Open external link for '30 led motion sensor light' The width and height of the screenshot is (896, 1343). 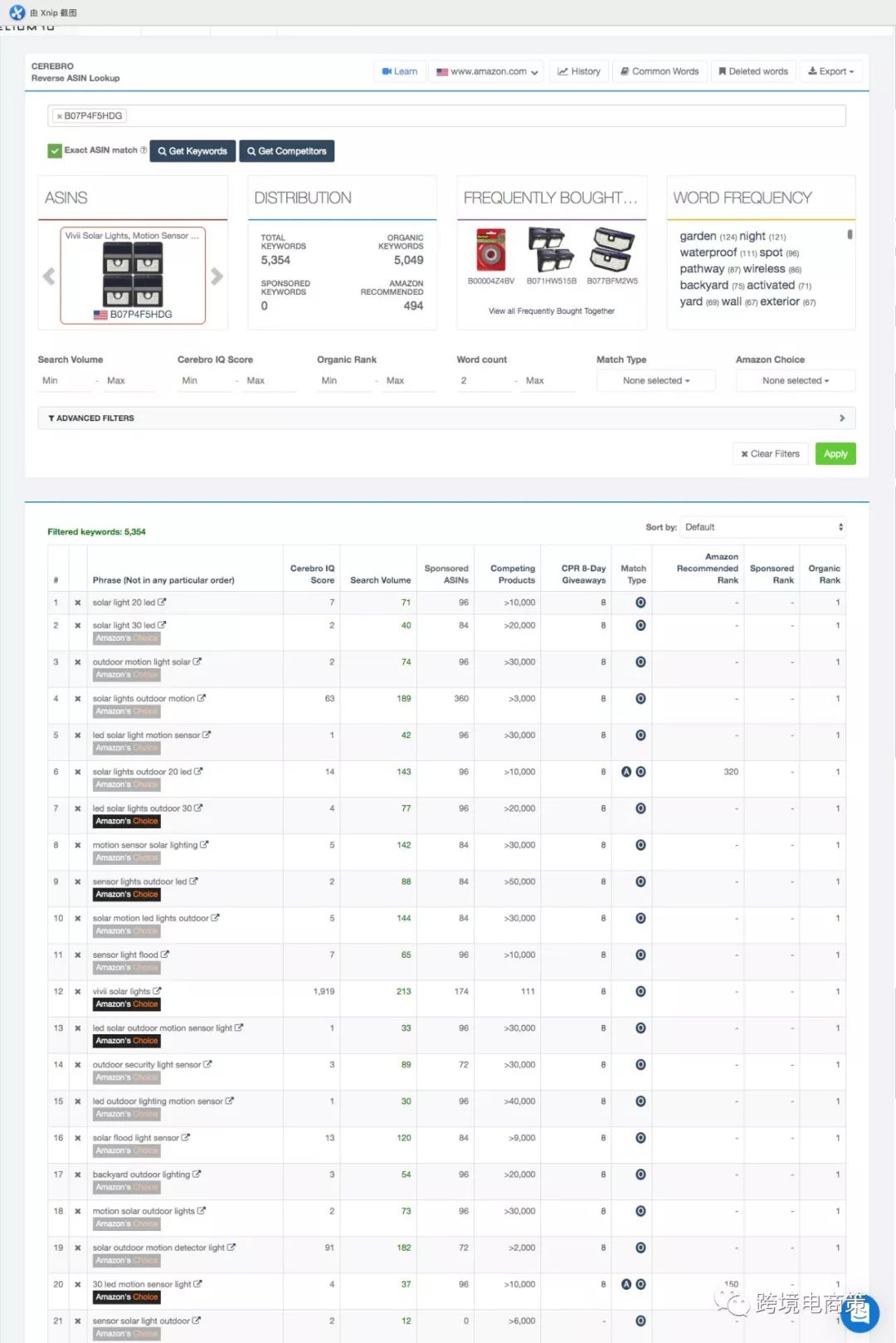click(197, 1284)
